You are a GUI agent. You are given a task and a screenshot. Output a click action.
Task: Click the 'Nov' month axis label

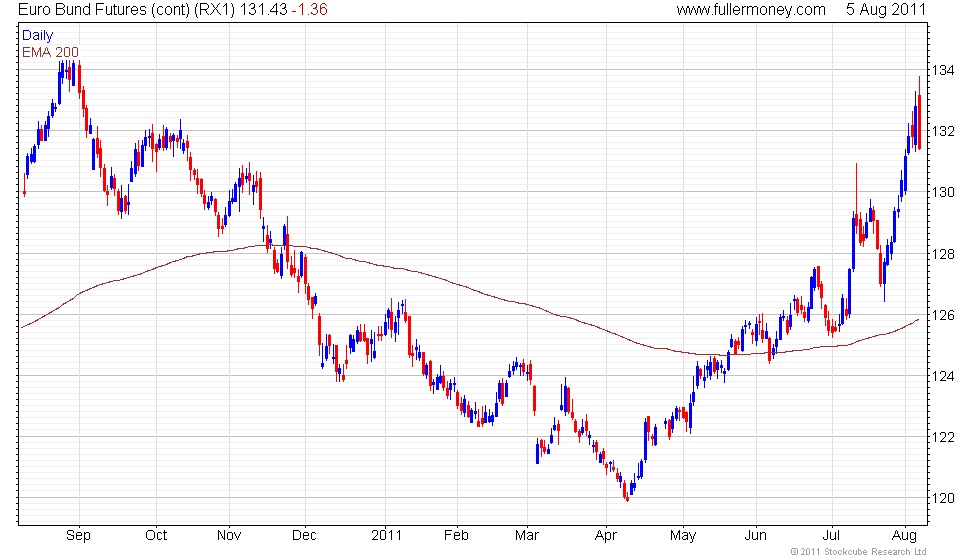tap(229, 536)
